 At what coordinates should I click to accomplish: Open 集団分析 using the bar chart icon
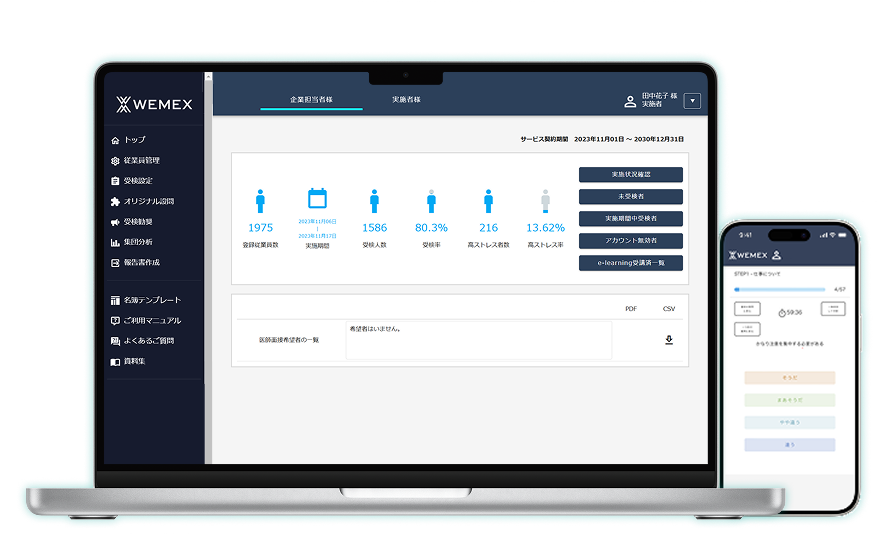tap(115, 242)
